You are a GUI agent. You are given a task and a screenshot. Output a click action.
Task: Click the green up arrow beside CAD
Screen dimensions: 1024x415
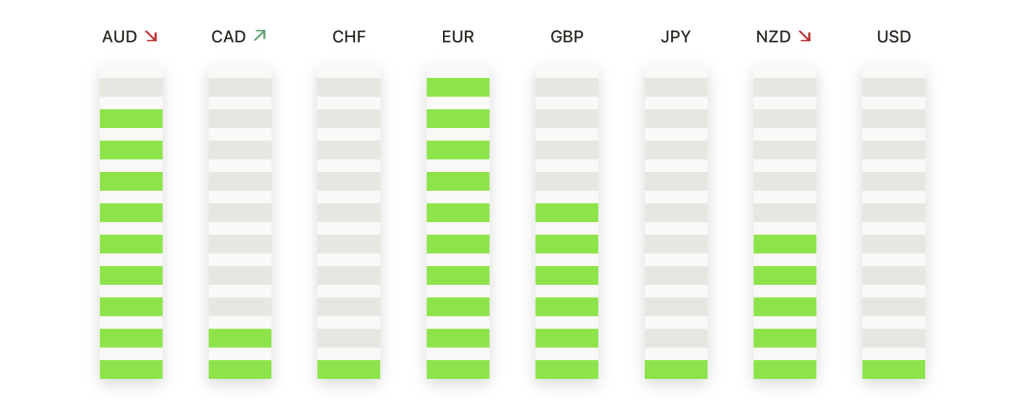point(260,36)
